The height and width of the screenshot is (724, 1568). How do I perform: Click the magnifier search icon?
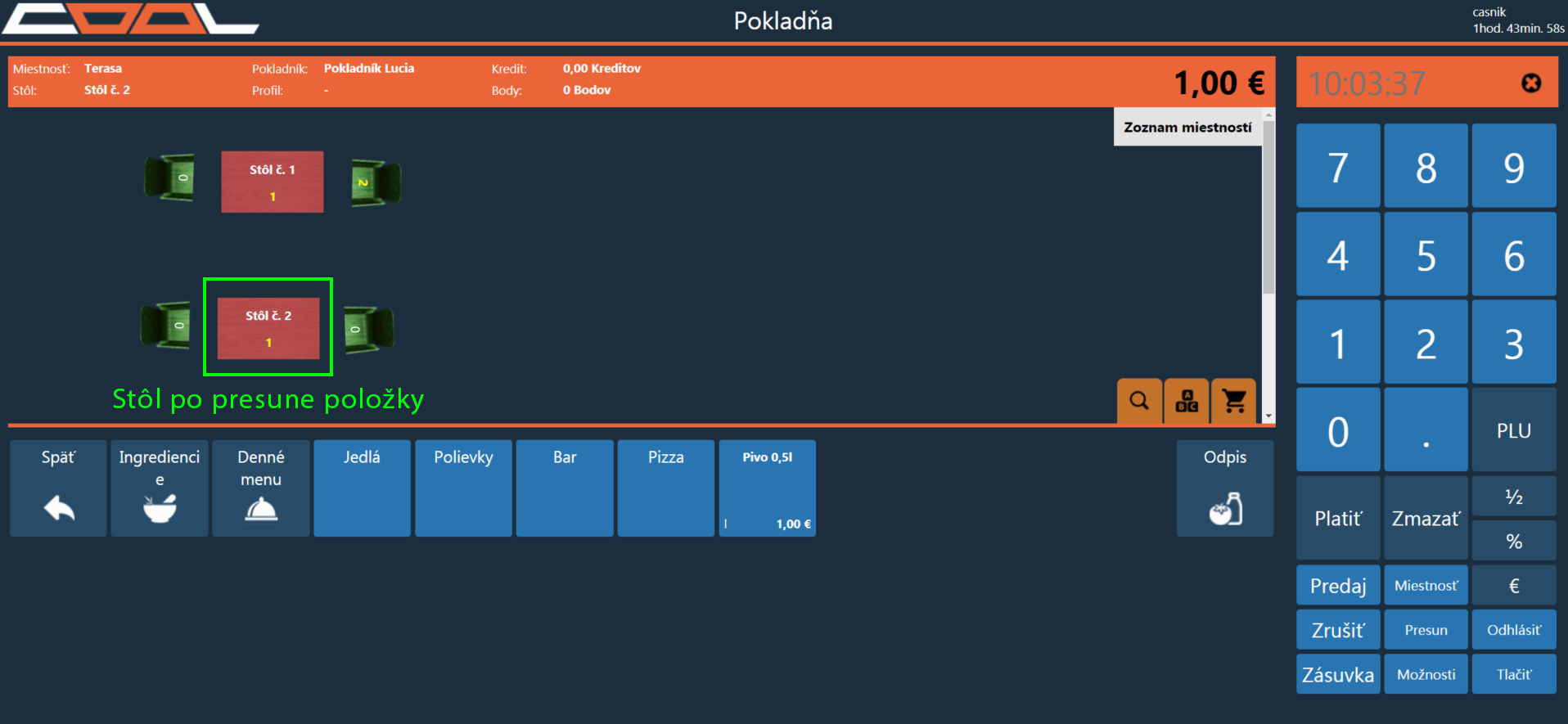[x=1138, y=401]
